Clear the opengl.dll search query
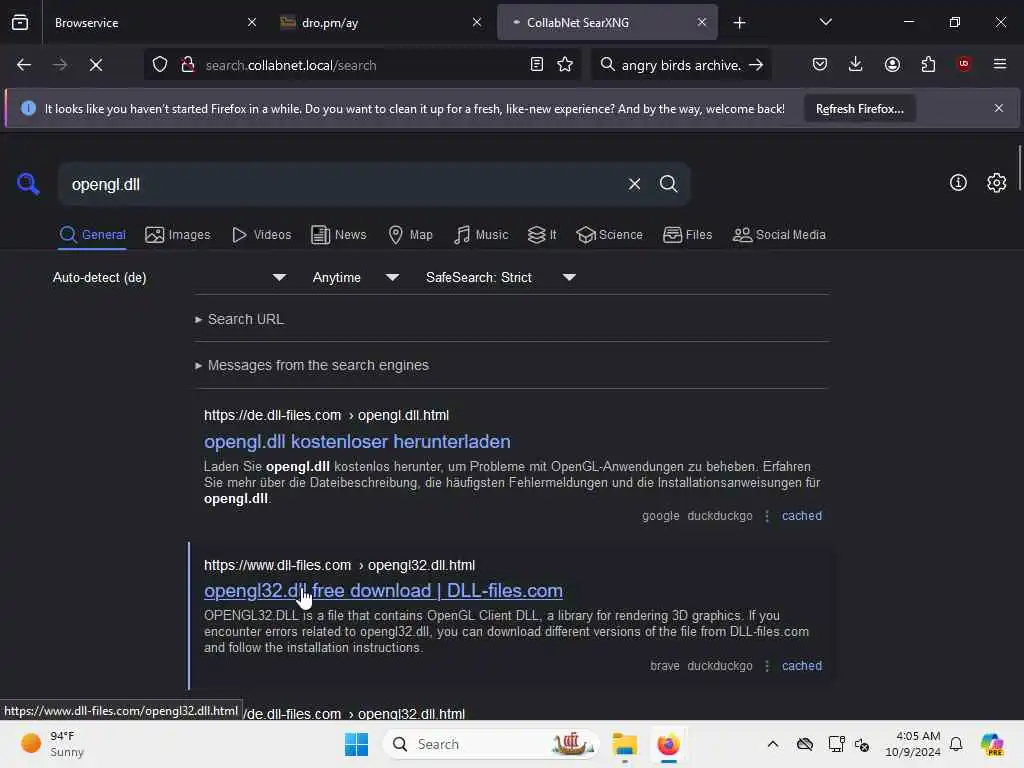Image resolution: width=1024 pixels, height=768 pixels. pos(634,184)
